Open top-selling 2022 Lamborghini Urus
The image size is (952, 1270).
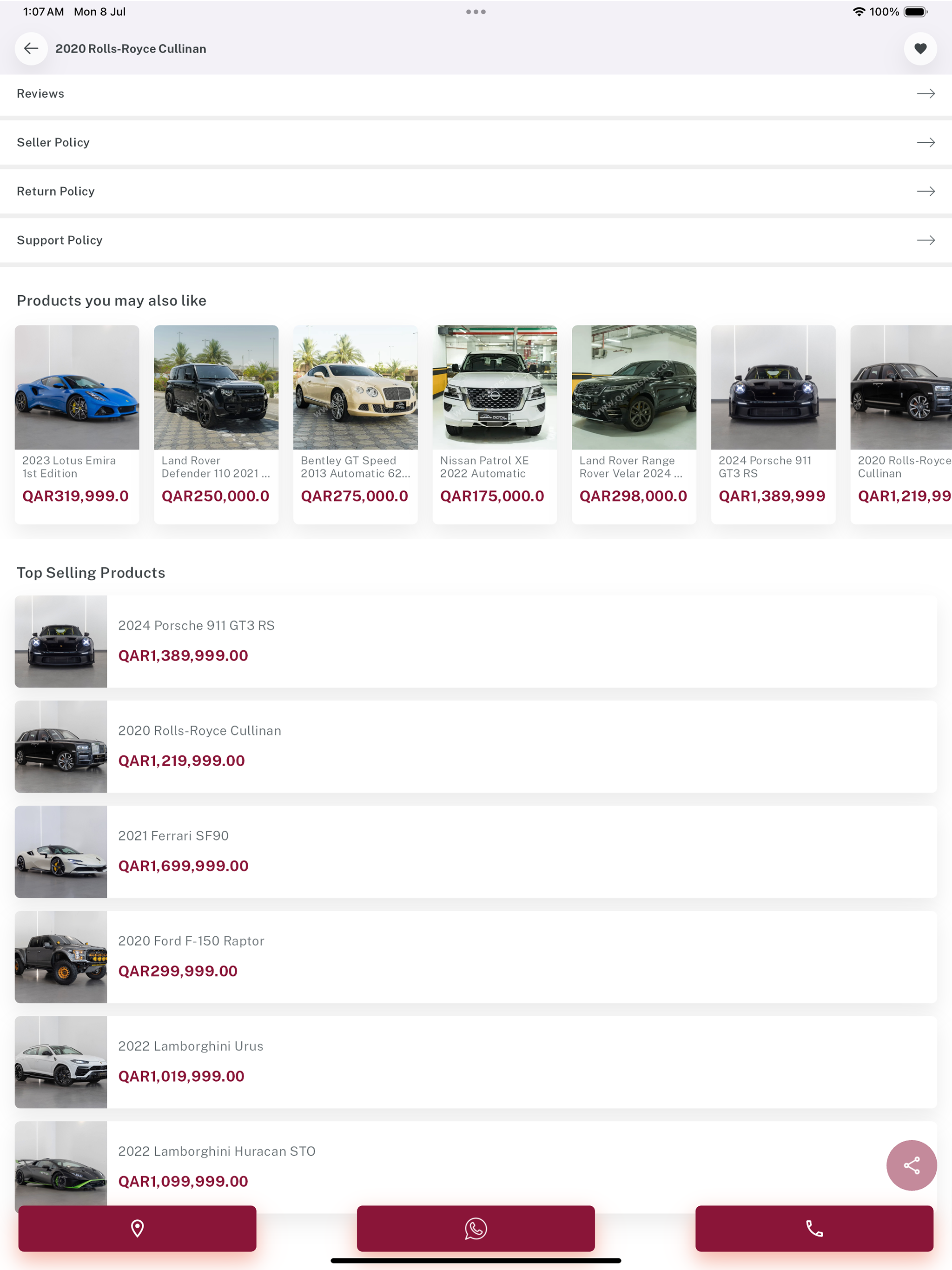476,1062
